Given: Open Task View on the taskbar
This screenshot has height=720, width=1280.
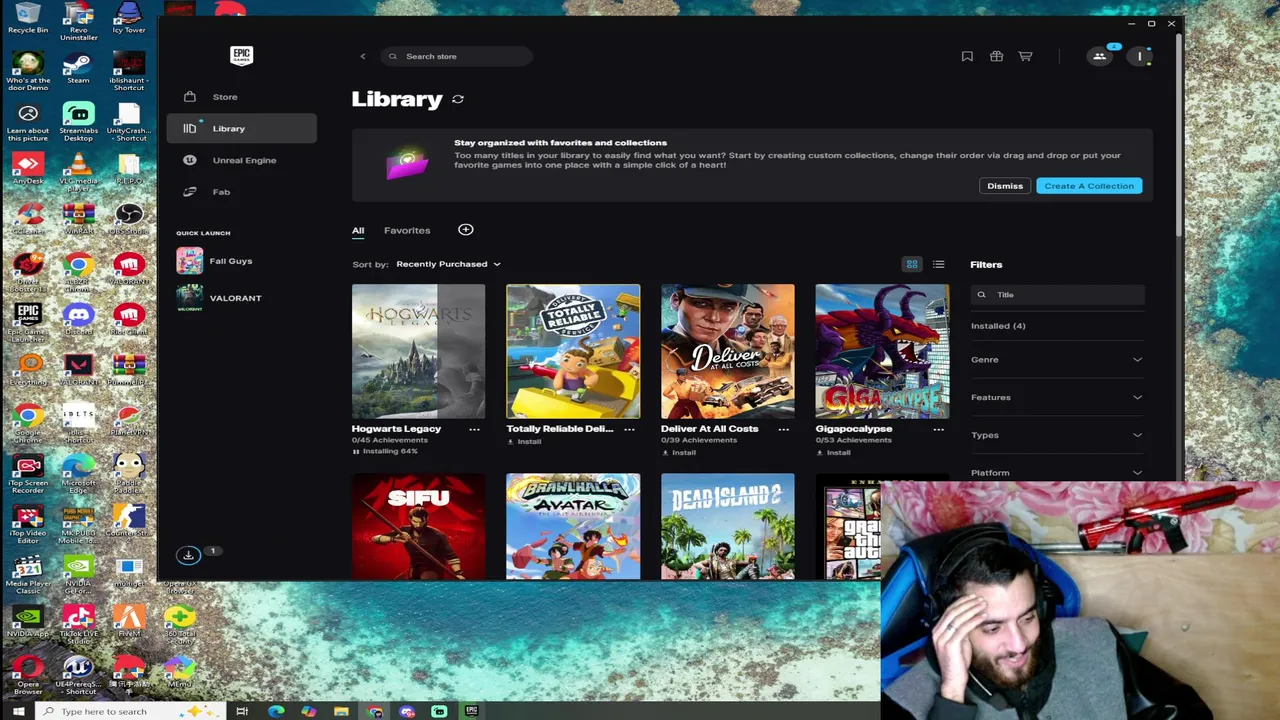Looking at the screenshot, I should (x=242, y=711).
